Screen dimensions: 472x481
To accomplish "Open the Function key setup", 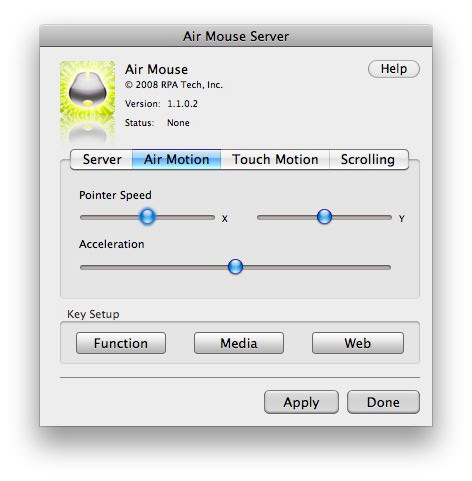I will point(121,343).
